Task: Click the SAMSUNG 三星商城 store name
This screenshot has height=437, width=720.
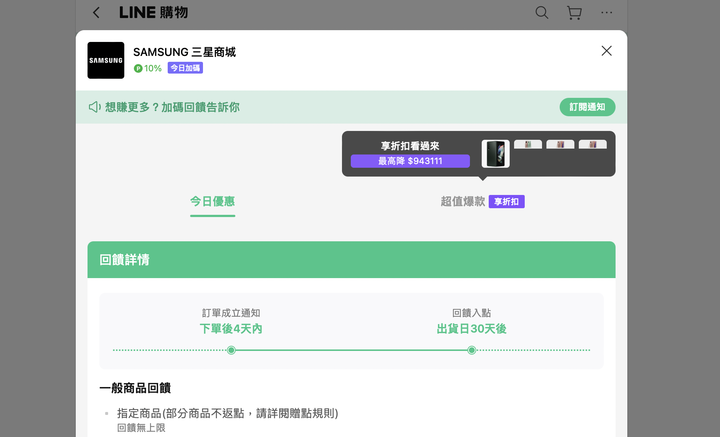Action: click(x=184, y=52)
